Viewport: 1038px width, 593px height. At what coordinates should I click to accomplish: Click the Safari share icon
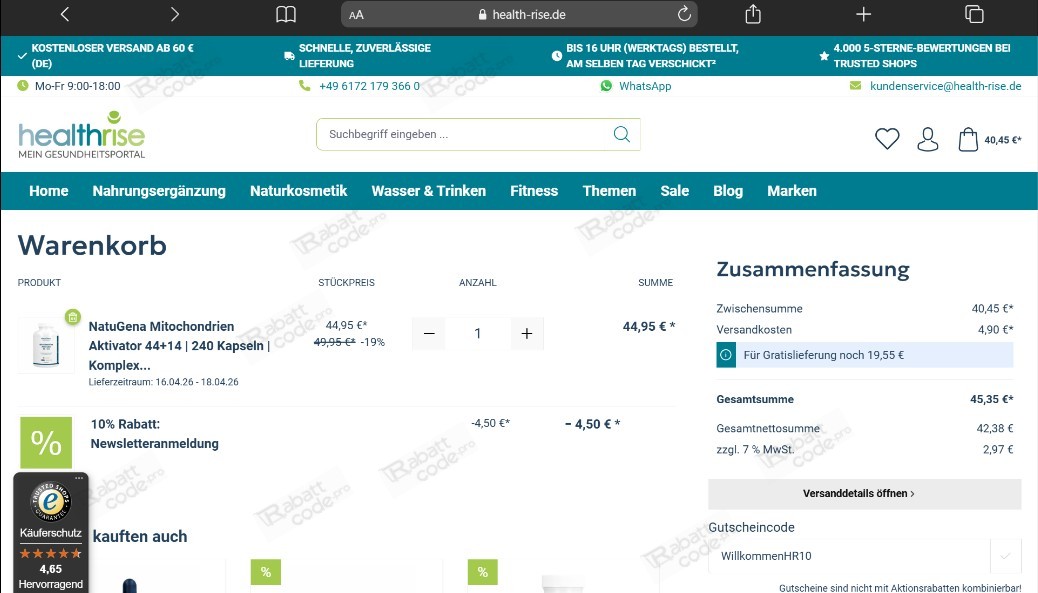[751, 14]
